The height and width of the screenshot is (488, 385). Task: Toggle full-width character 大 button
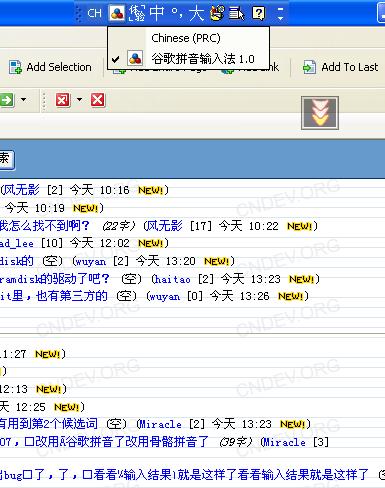tap(196, 13)
